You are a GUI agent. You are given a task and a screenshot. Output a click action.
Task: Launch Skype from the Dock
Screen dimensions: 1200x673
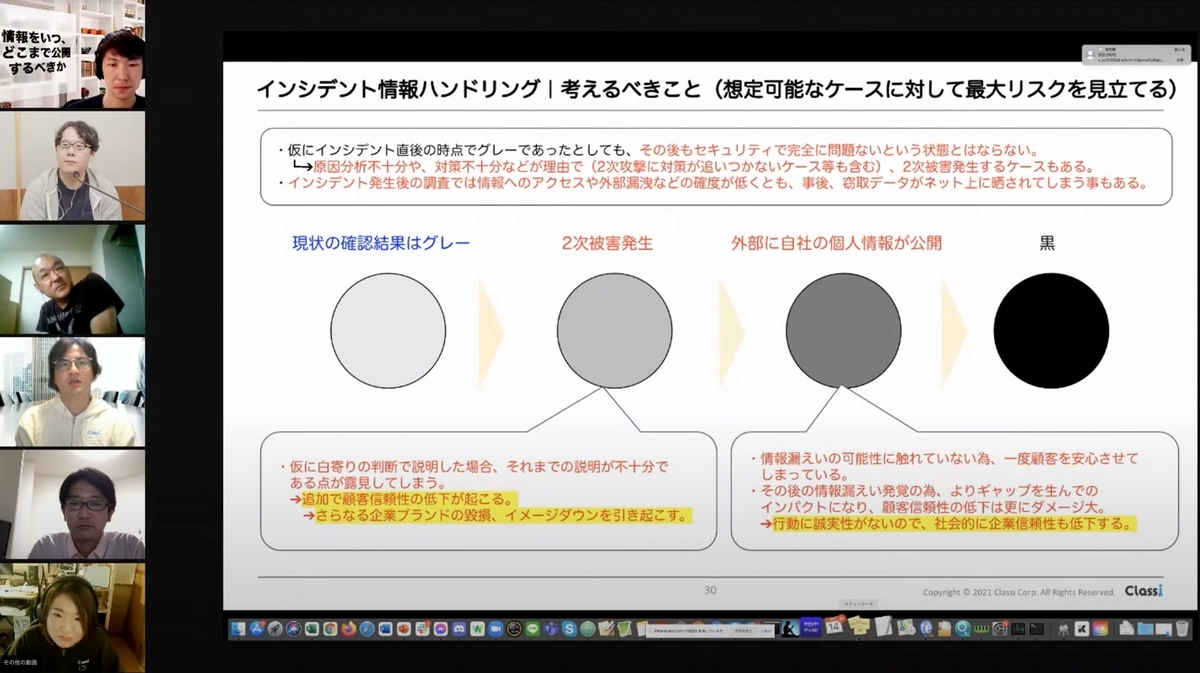point(570,629)
